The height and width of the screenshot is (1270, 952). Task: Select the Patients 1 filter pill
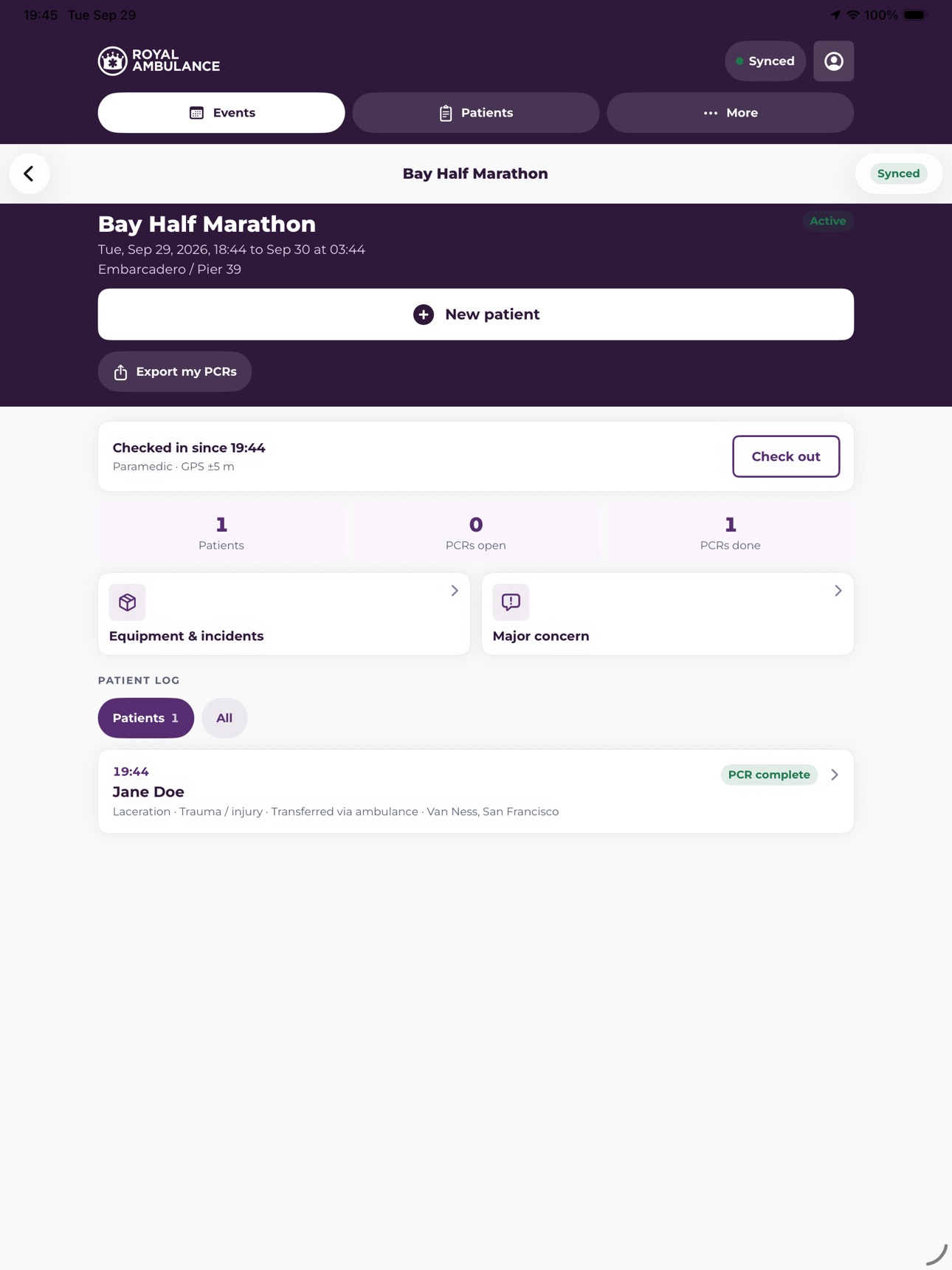pyautogui.click(x=146, y=718)
